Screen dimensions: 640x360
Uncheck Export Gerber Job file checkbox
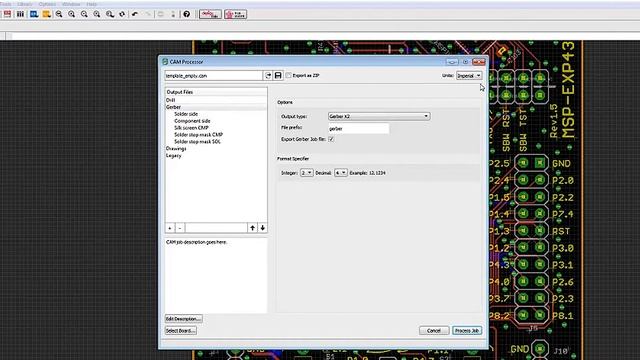(331, 139)
